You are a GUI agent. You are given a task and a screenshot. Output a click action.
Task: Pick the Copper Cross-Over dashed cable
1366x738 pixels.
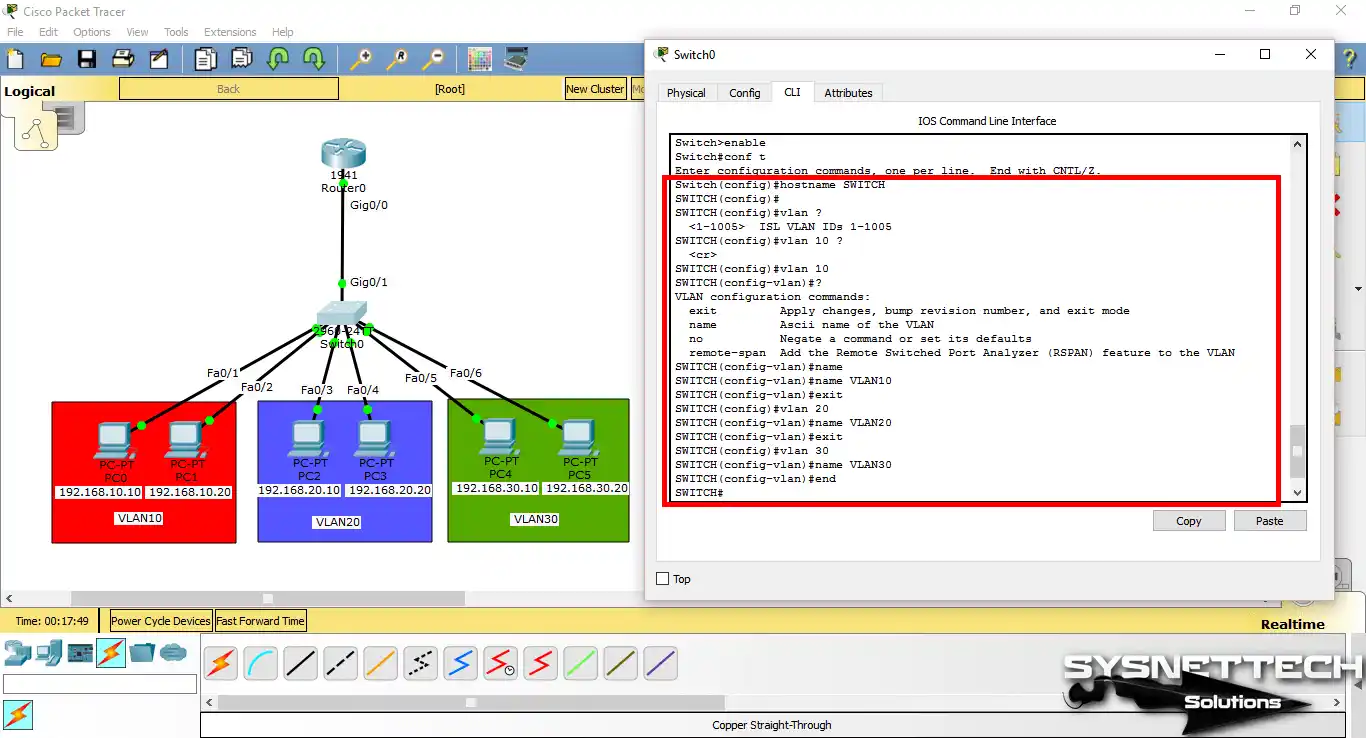tap(340, 663)
